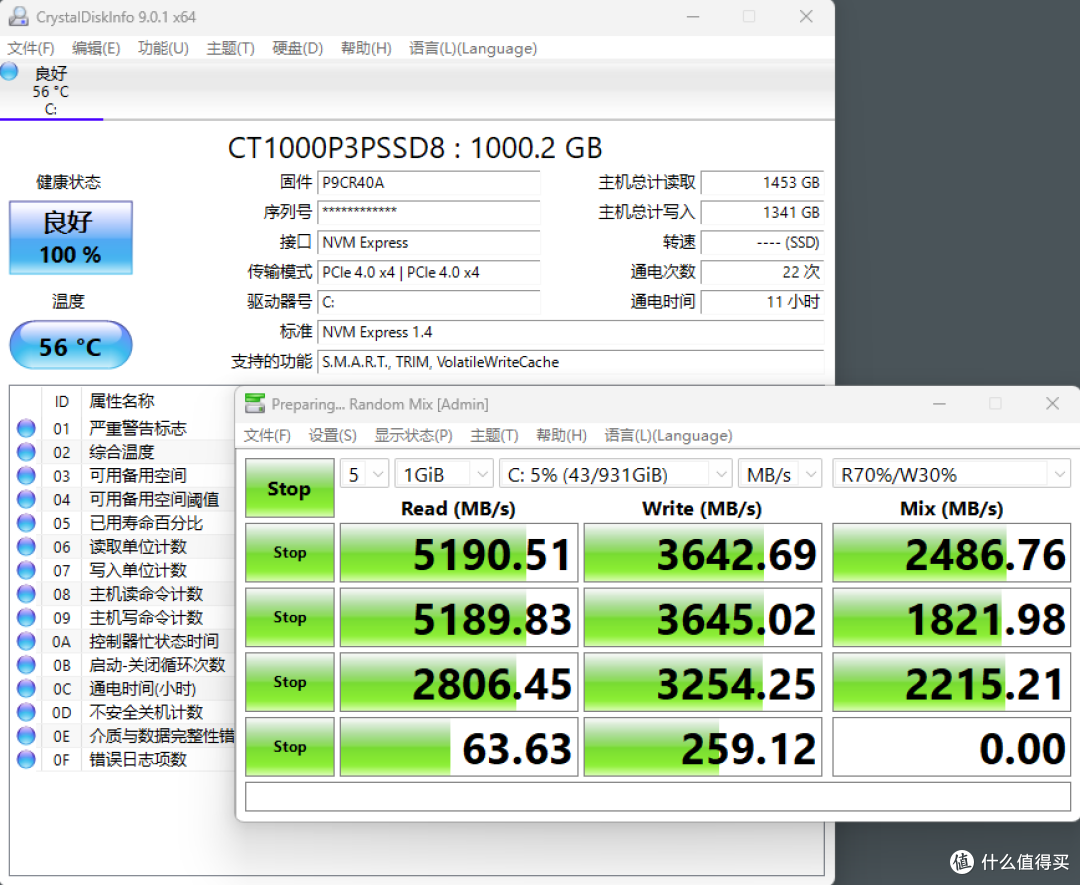Click the mix result 2486.76
This screenshot has height=885, width=1080.
(x=951, y=553)
